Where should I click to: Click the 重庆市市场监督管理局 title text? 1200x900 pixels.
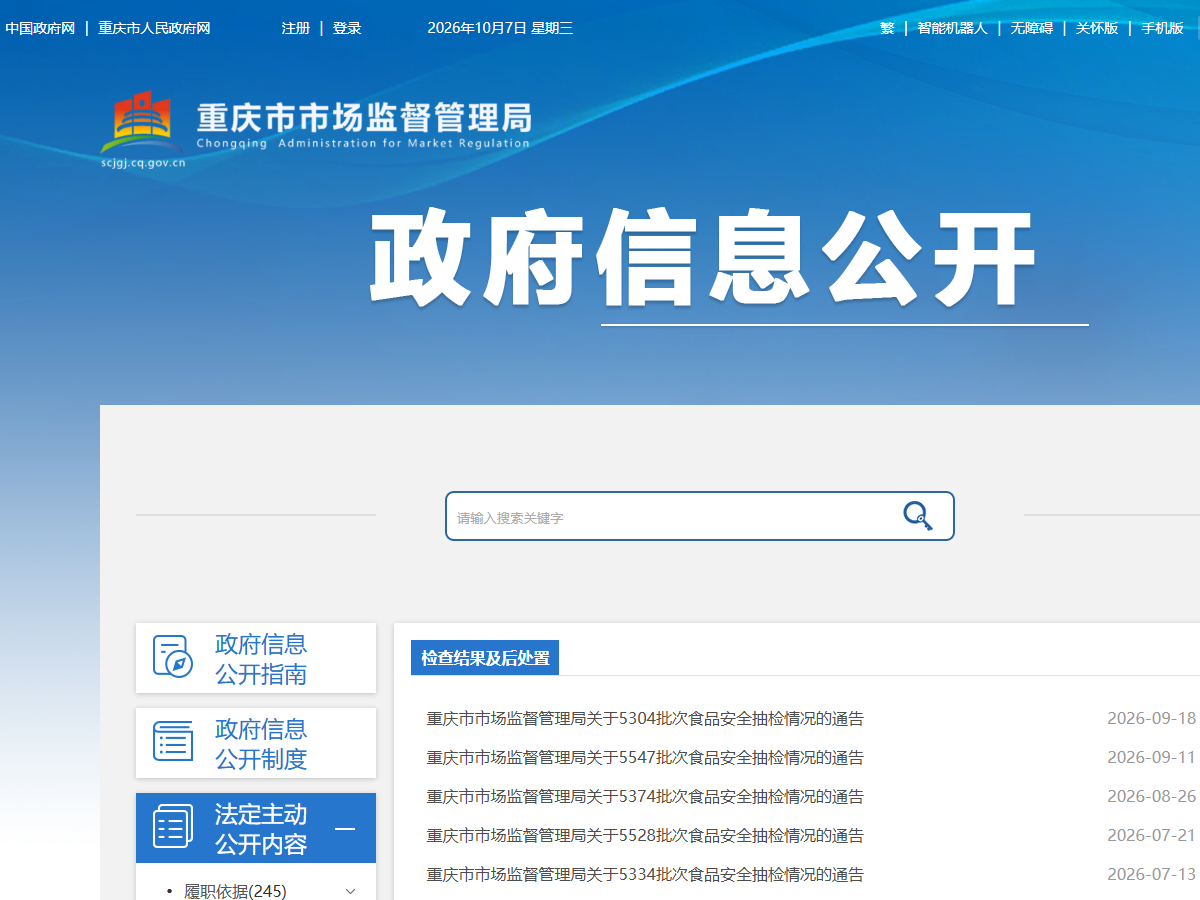click(x=363, y=118)
